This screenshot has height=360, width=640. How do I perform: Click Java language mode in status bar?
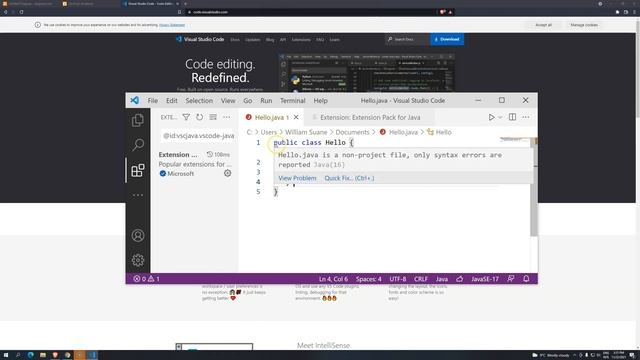[x=442, y=279]
